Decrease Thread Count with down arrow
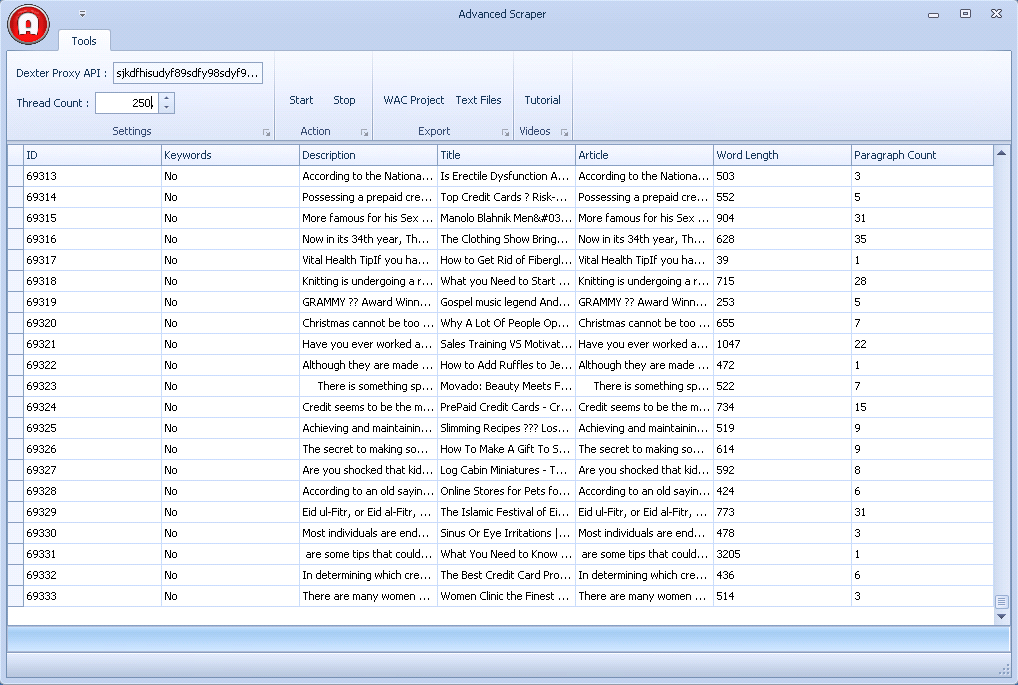This screenshot has width=1018, height=685. coord(167,108)
